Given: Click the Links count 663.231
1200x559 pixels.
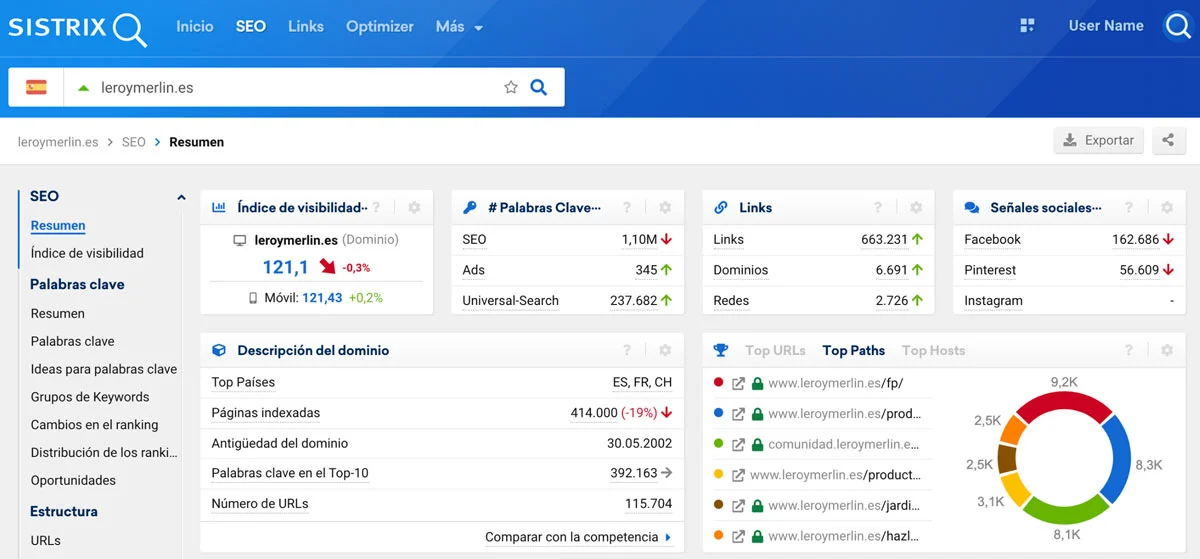Looking at the screenshot, I should point(884,240).
